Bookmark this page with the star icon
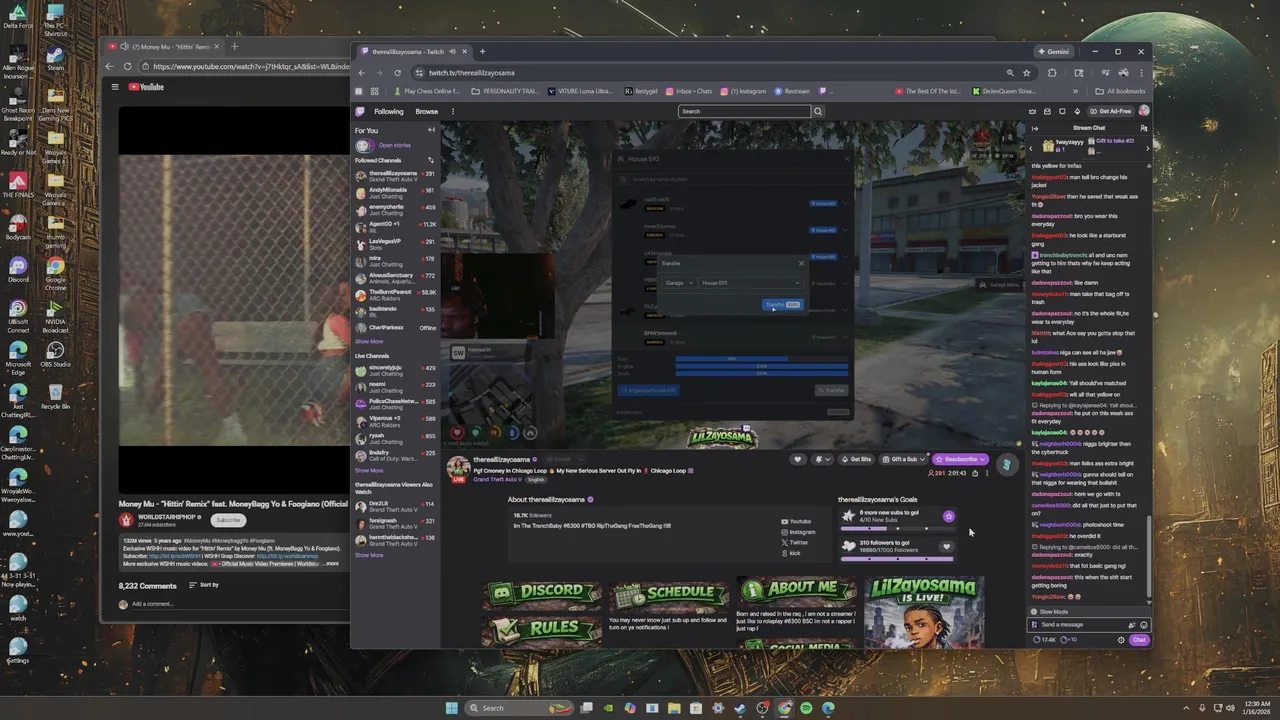The width and height of the screenshot is (1280, 720). tap(1026, 73)
